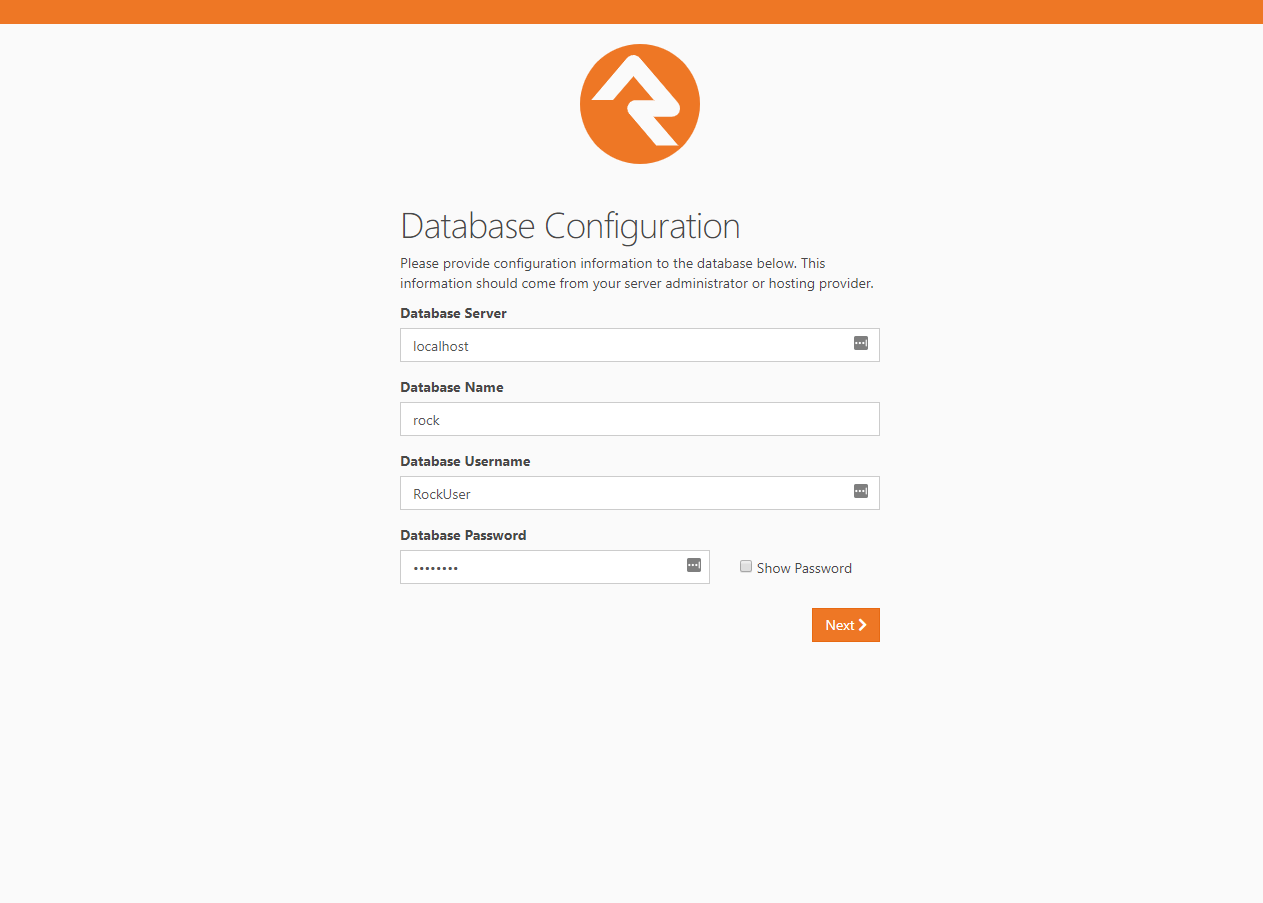Screen dimensions: 1263x903
Task: Click the Database Password label
Action: coord(463,535)
